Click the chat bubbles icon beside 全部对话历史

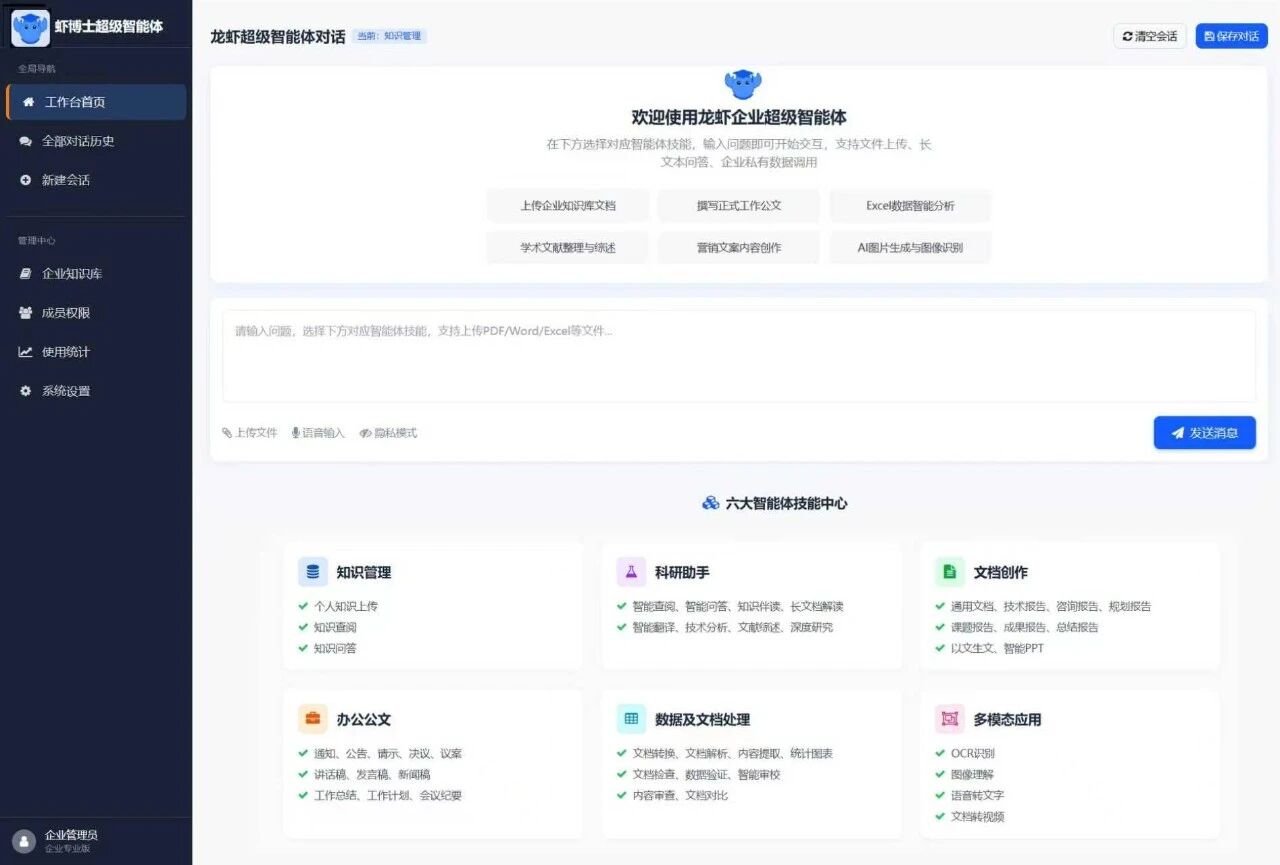(26, 141)
